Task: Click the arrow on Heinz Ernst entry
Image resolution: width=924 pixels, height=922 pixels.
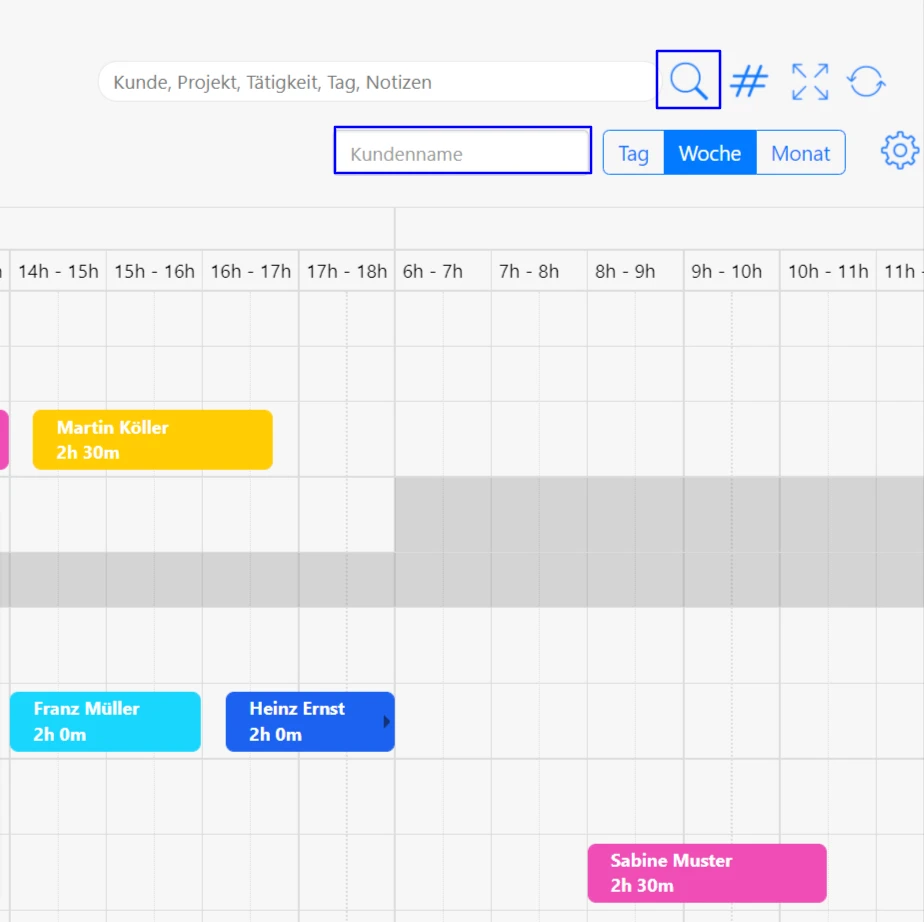Action: click(387, 721)
